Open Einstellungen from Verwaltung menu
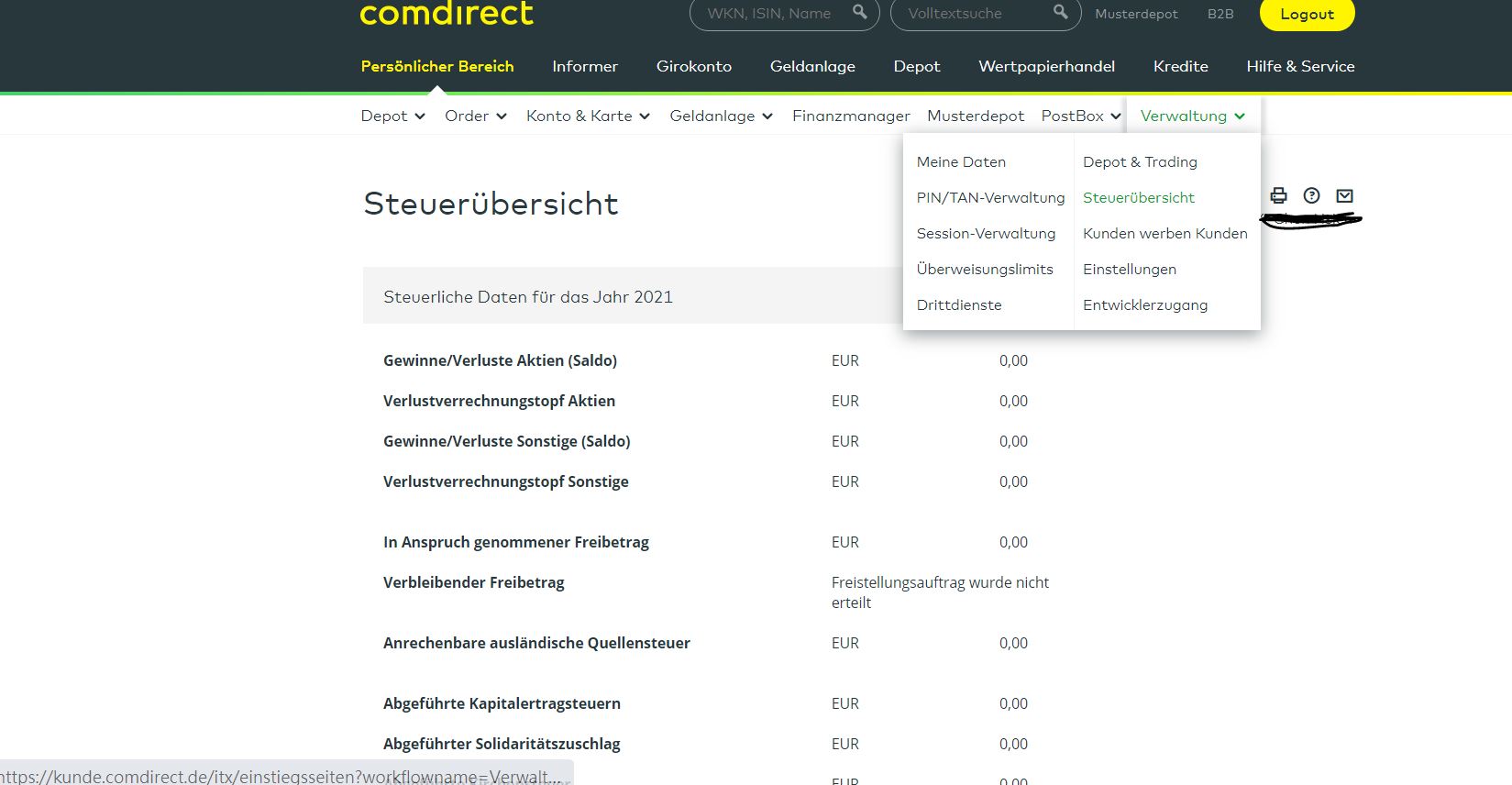Viewport: 1512px width, 785px height. (1129, 269)
